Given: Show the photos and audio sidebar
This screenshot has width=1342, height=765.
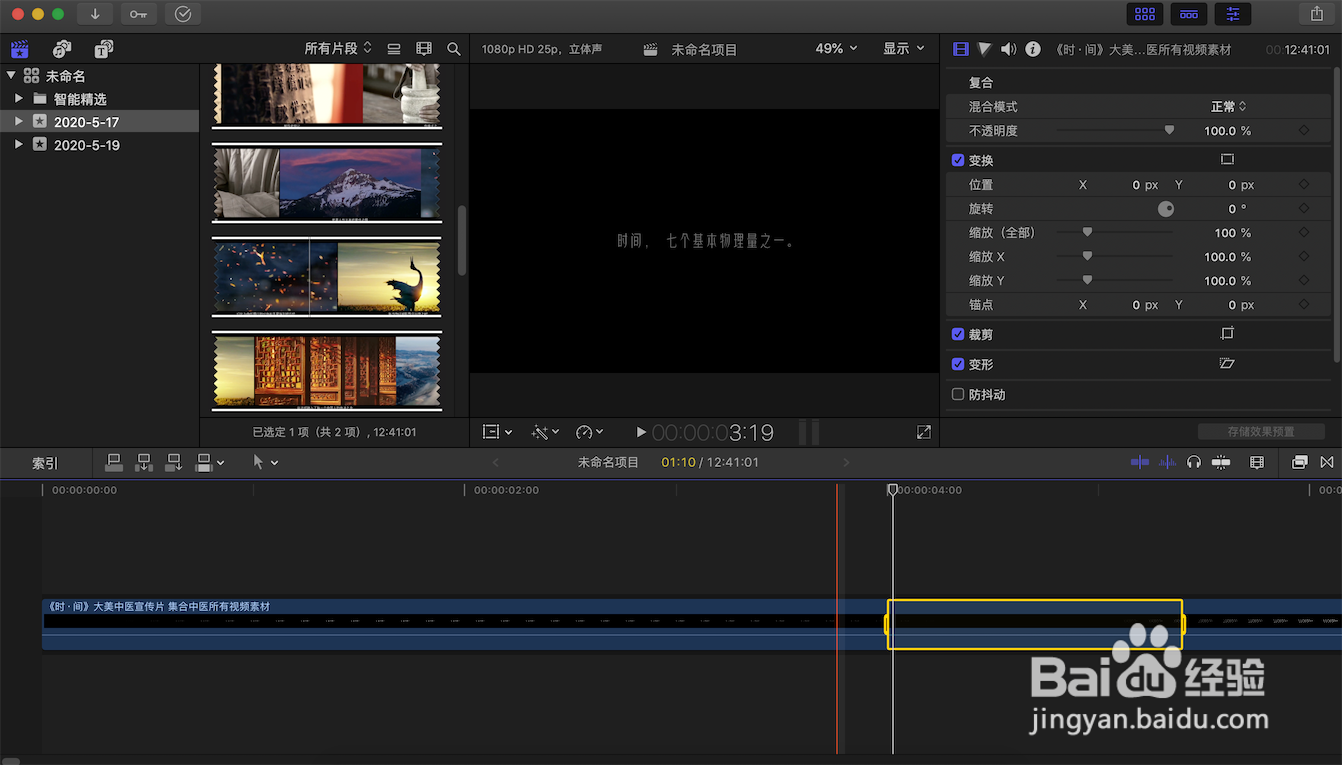Looking at the screenshot, I should click(62, 49).
